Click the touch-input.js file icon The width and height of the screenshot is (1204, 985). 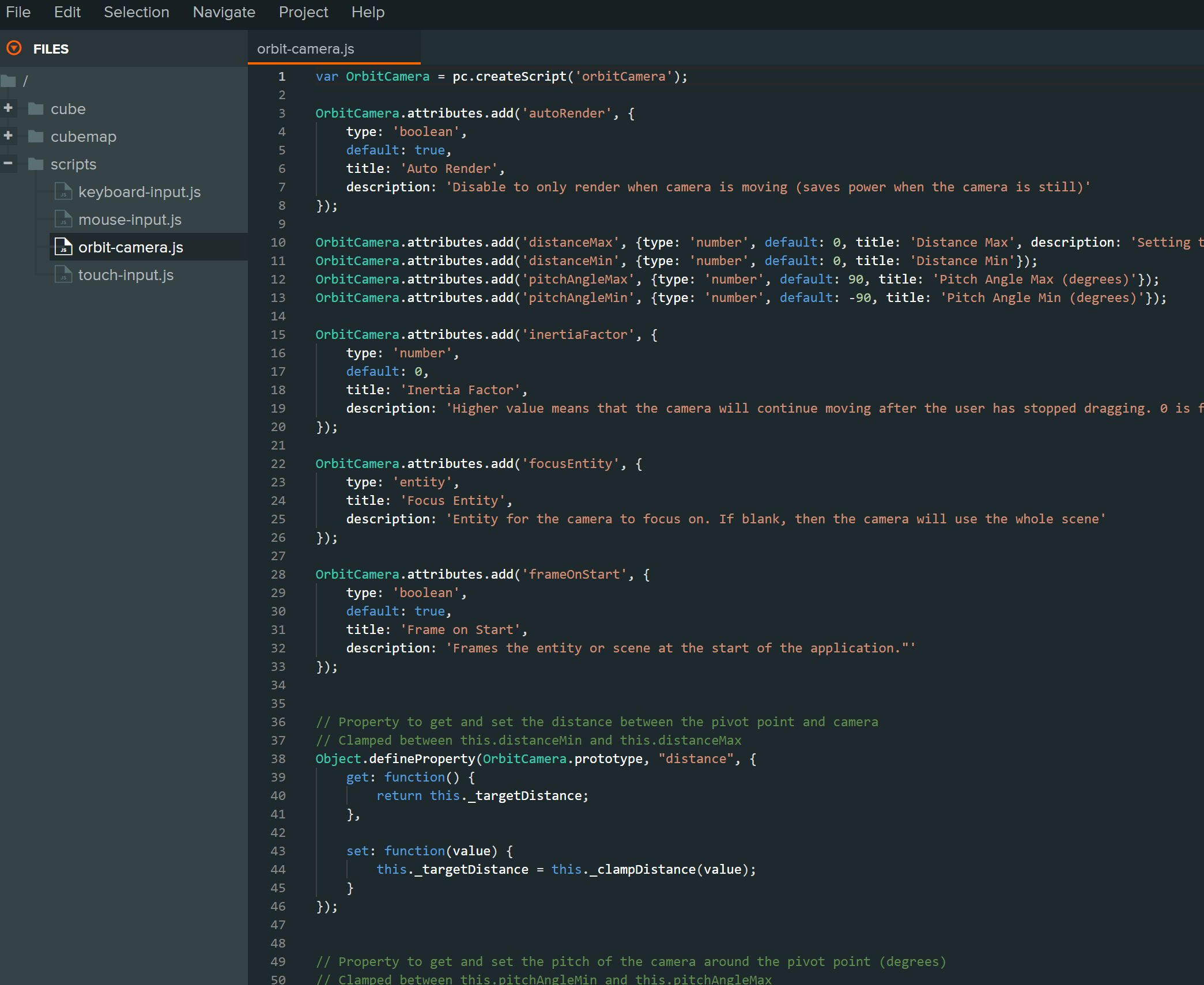pyautogui.click(x=63, y=275)
